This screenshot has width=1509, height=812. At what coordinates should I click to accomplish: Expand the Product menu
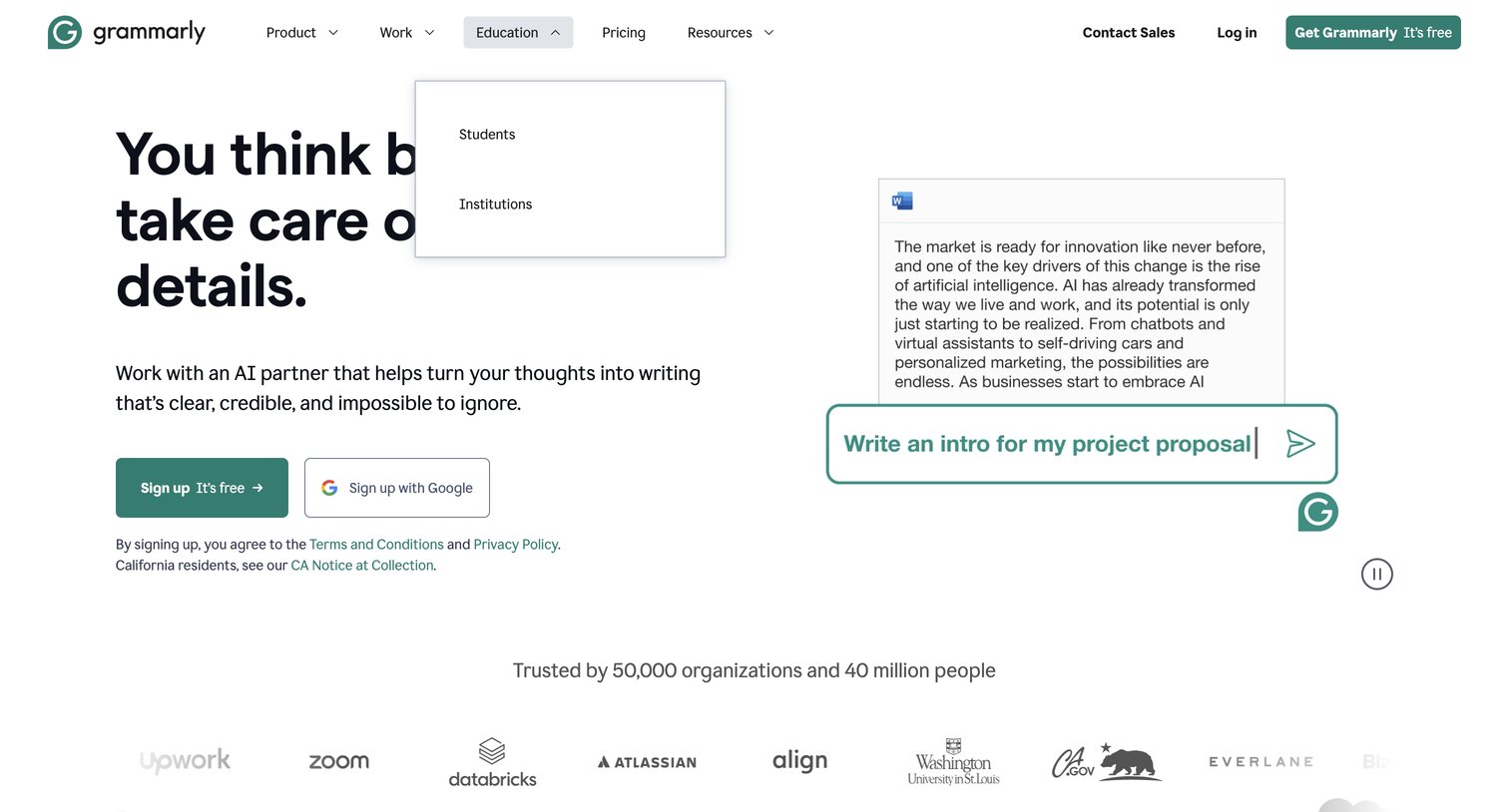click(302, 33)
